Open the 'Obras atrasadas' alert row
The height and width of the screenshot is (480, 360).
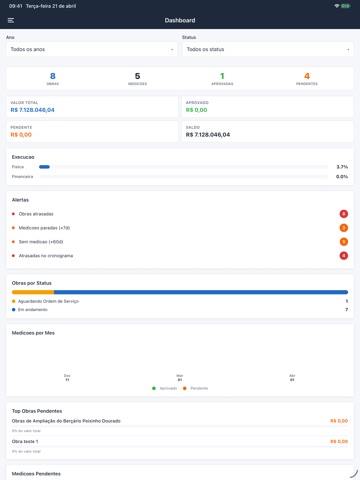[x=180, y=214]
